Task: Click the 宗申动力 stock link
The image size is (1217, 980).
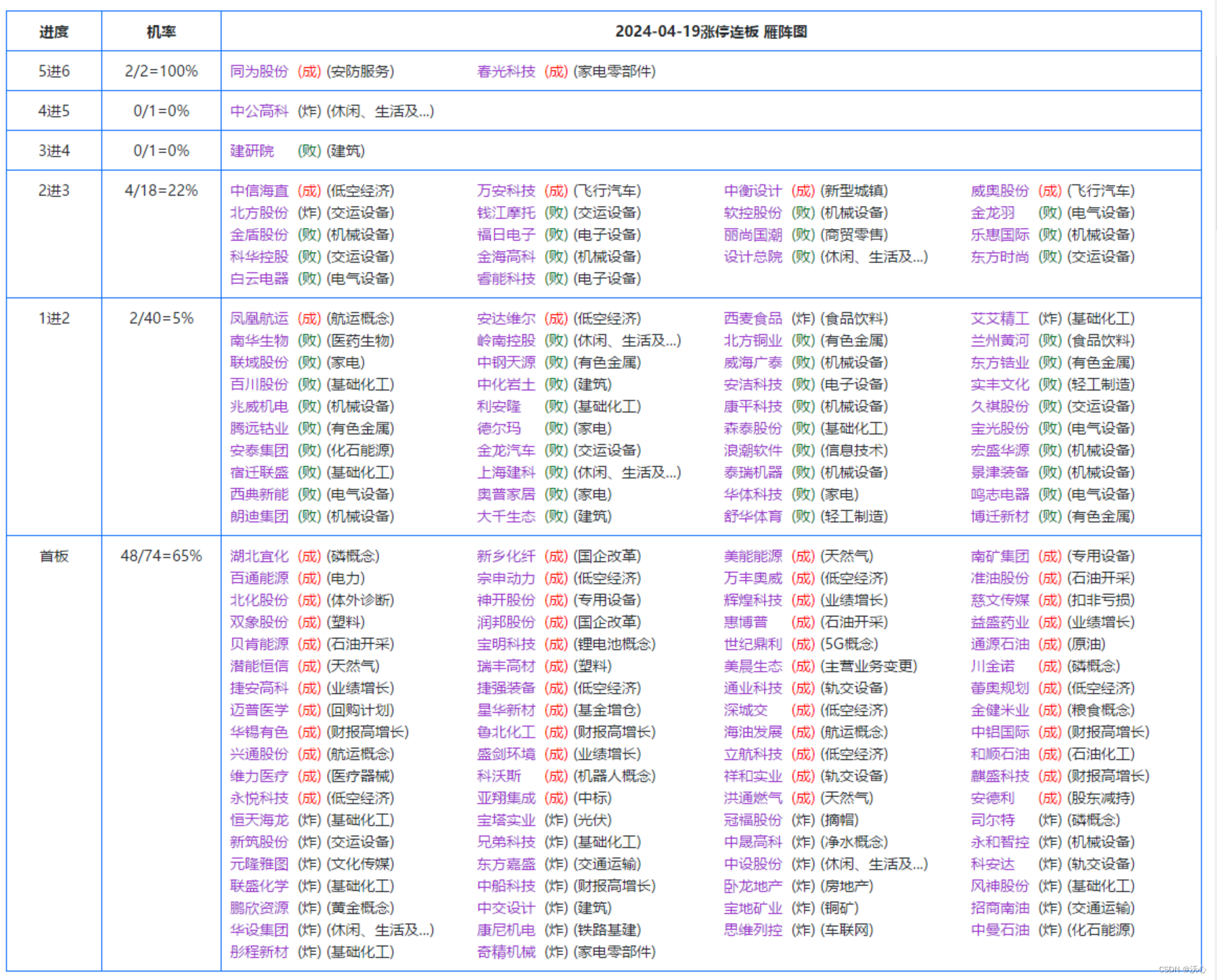Action: (506, 578)
